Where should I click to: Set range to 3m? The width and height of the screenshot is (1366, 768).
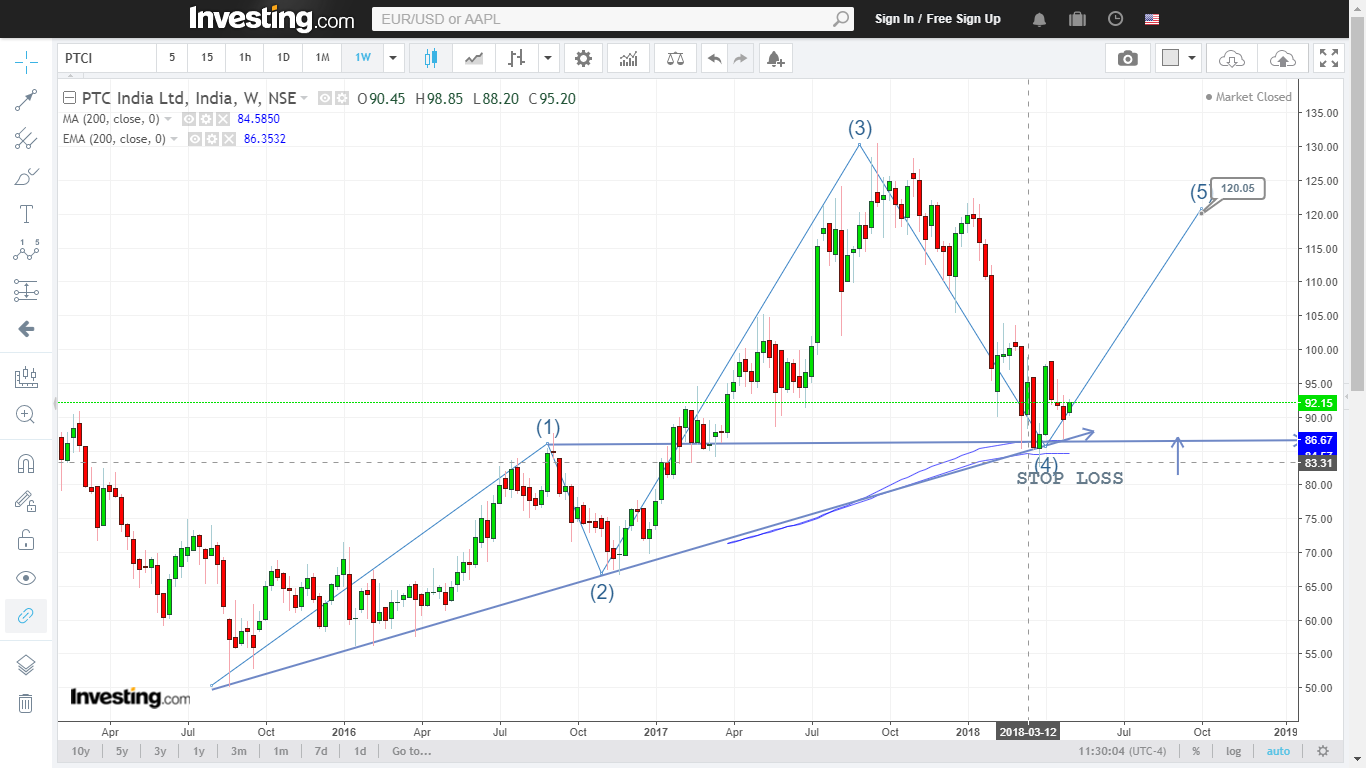click(239, 751)
